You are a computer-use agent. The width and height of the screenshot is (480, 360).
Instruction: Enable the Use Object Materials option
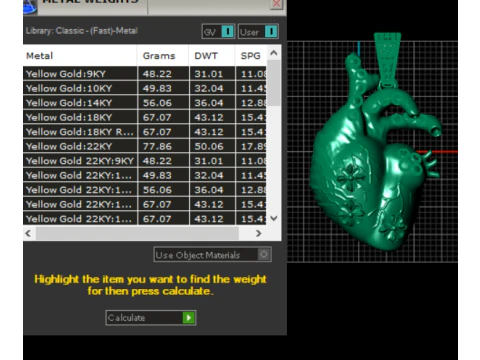(x=212, y=255)
